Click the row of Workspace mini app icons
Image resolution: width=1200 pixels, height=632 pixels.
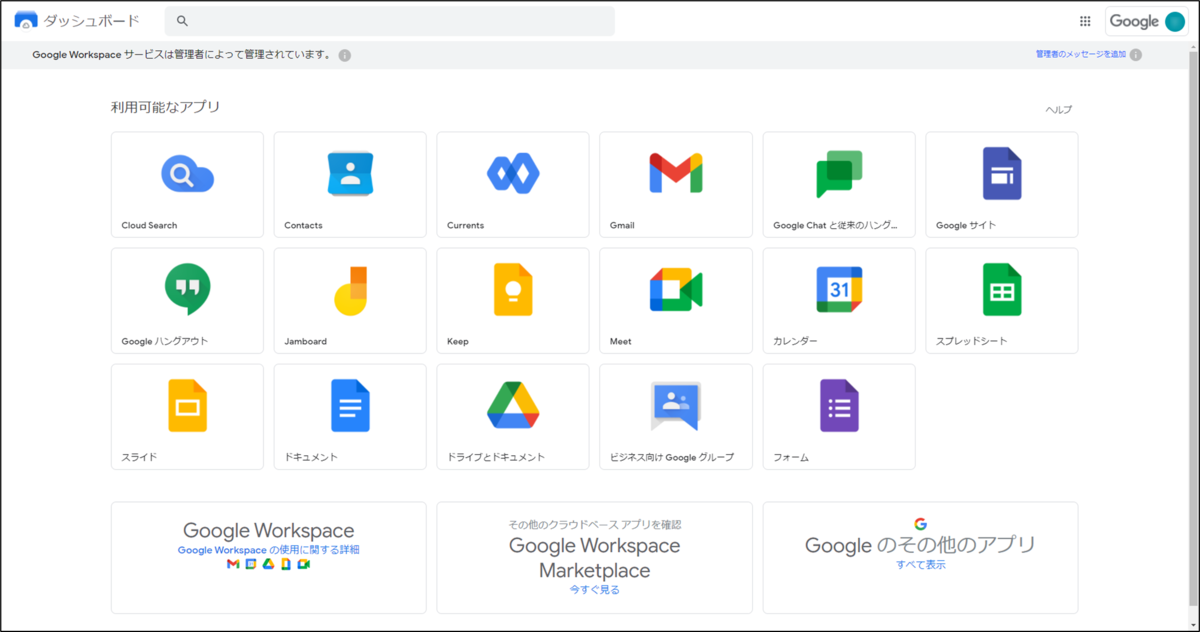point(268,565)
